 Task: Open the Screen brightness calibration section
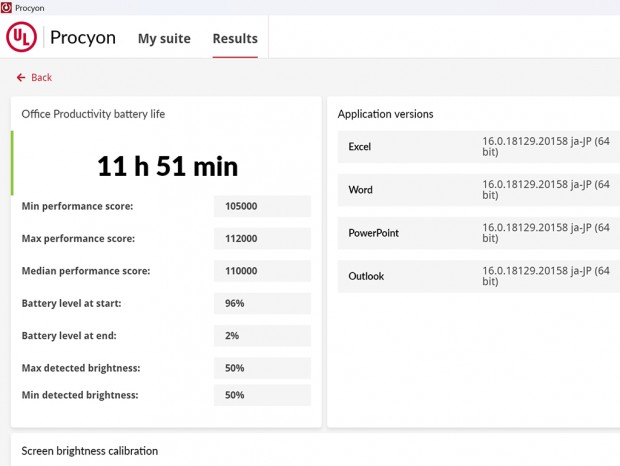point(90,451)
